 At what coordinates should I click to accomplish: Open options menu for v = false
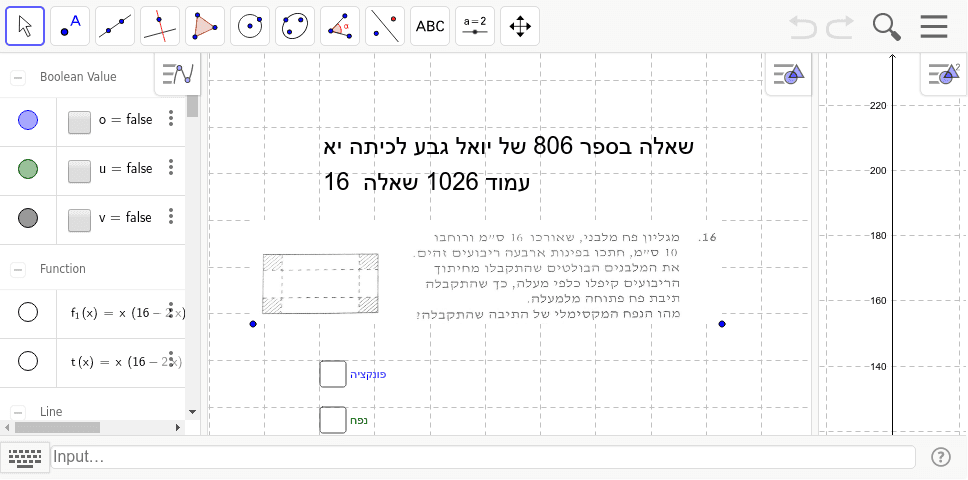pos(171,216)
